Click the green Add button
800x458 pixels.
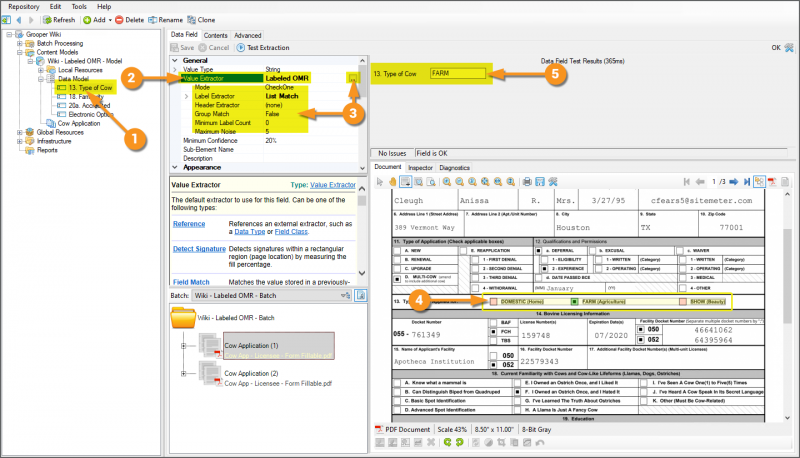tap(97, 20)
